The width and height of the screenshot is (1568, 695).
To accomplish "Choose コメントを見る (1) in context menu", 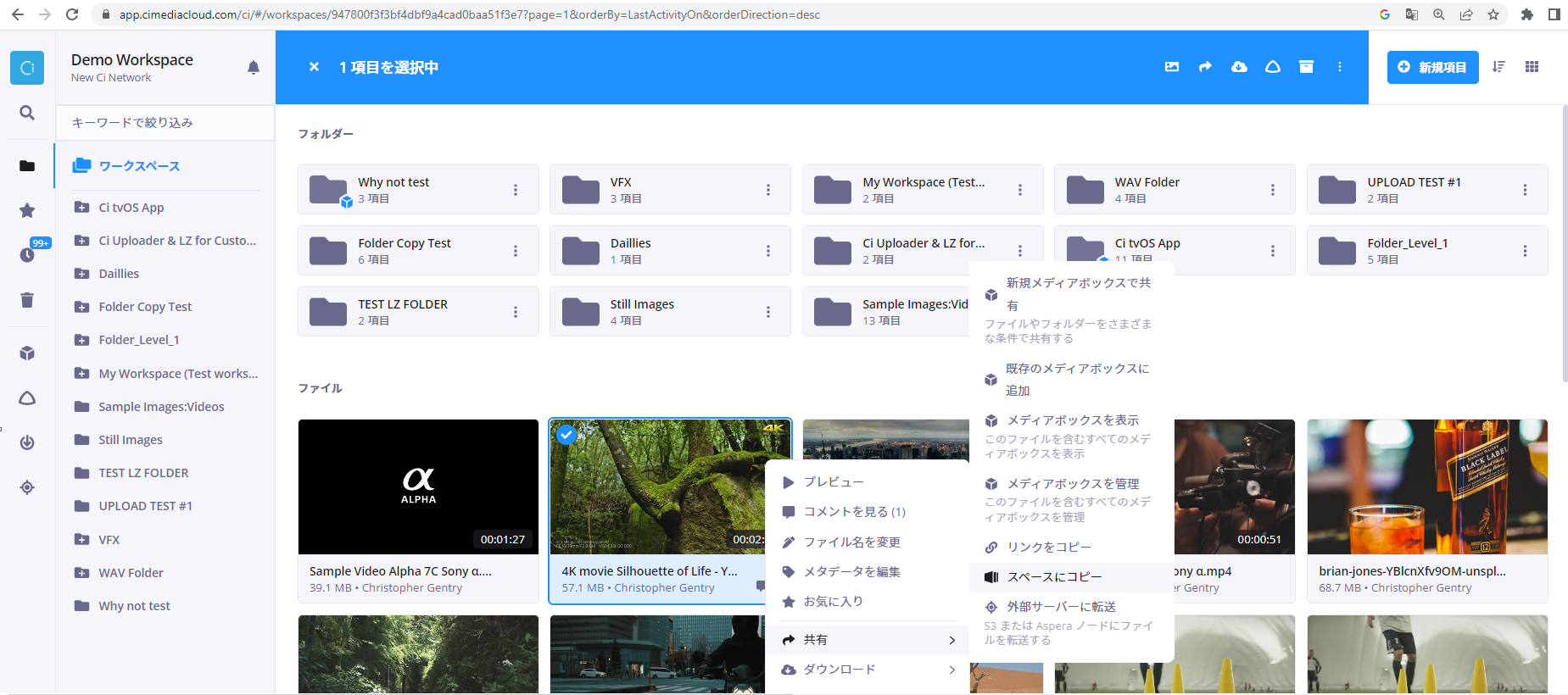I will 867,512.
